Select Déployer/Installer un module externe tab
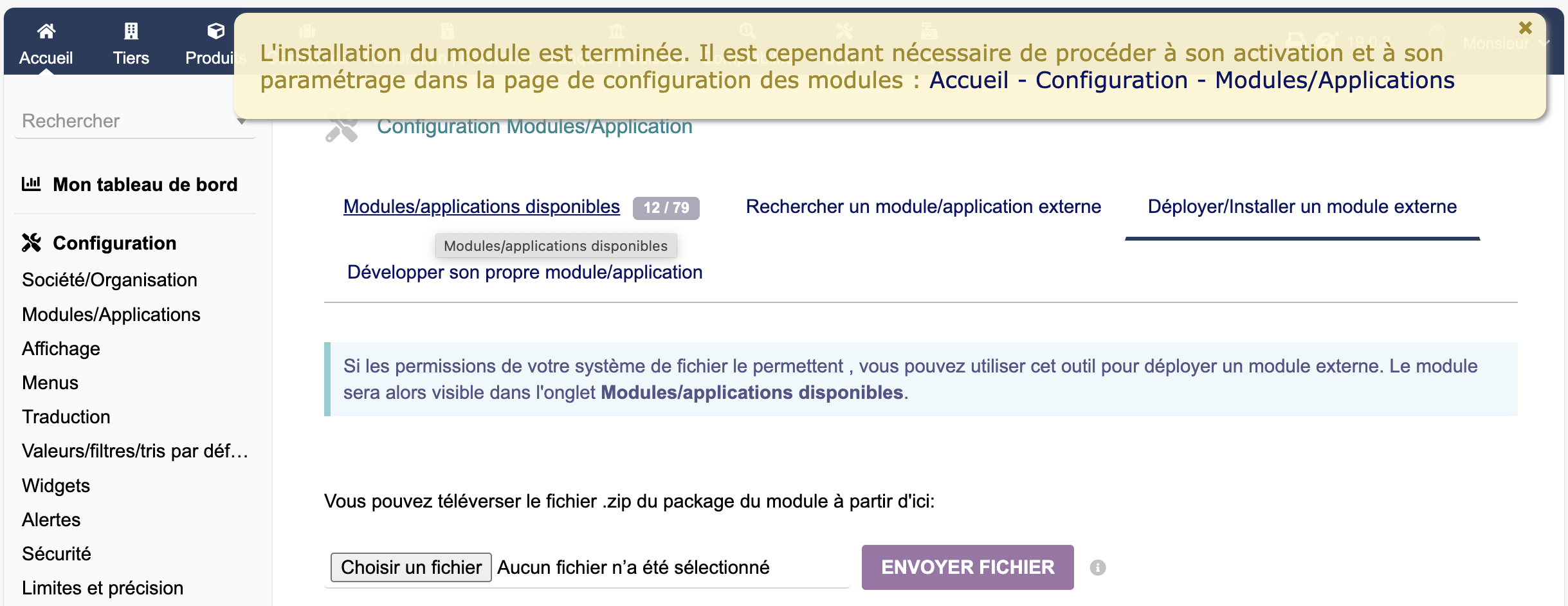 click(x=1302, y=207)
